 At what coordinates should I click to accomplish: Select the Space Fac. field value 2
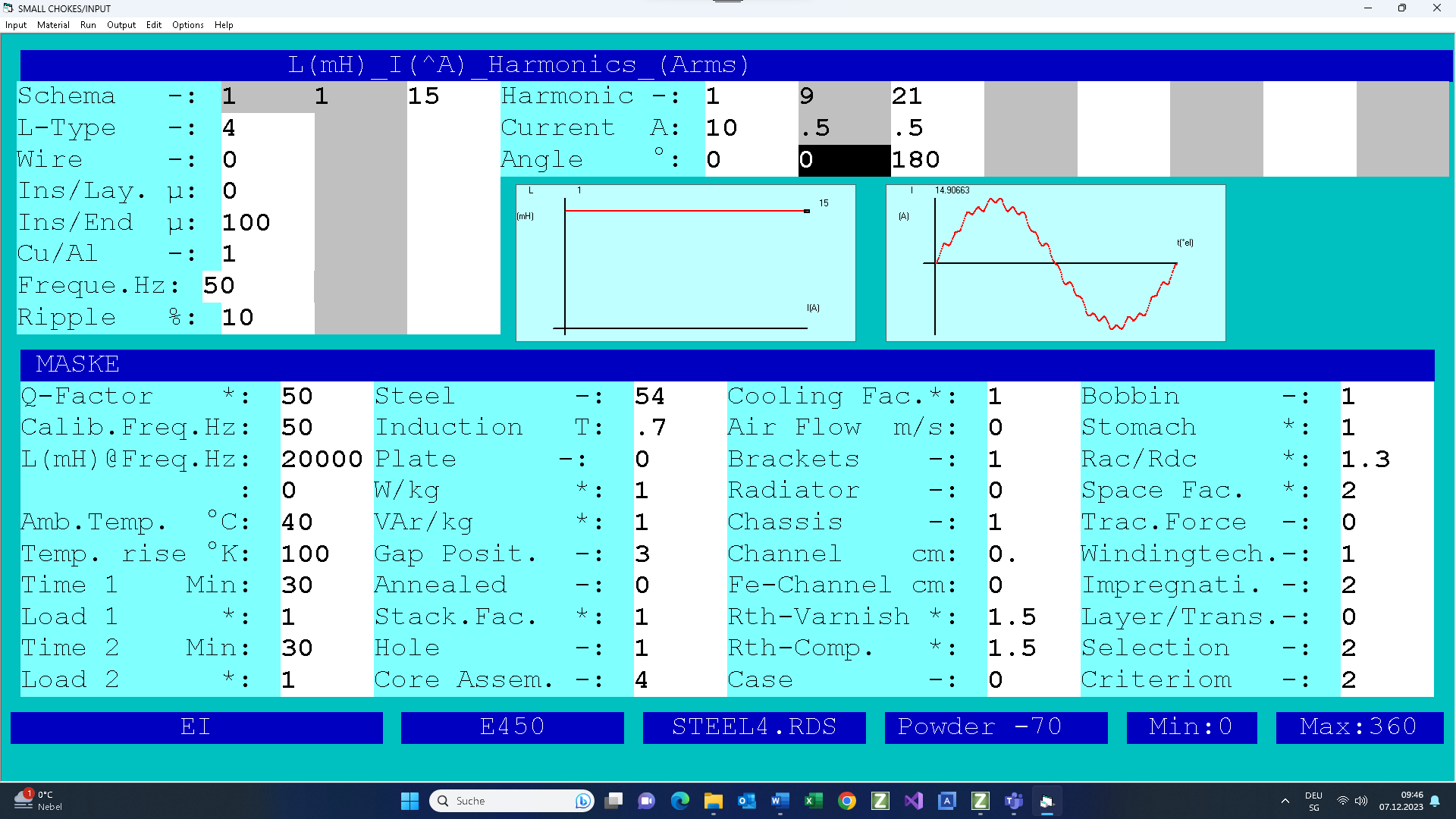(1387, 491)
